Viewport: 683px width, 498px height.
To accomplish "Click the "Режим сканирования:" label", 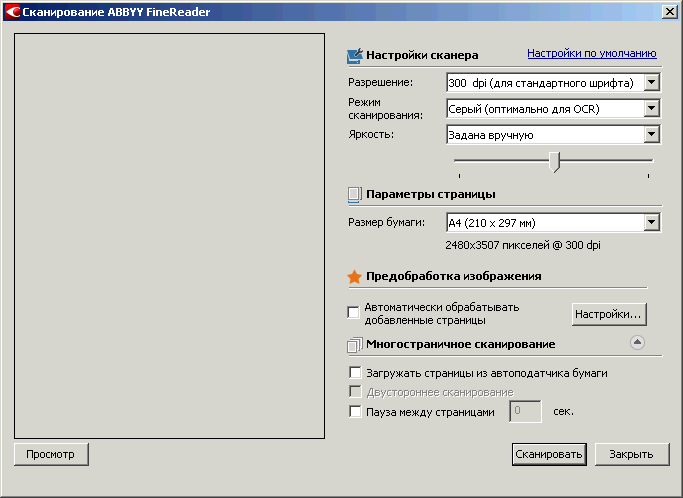I will tap(385, 108).
